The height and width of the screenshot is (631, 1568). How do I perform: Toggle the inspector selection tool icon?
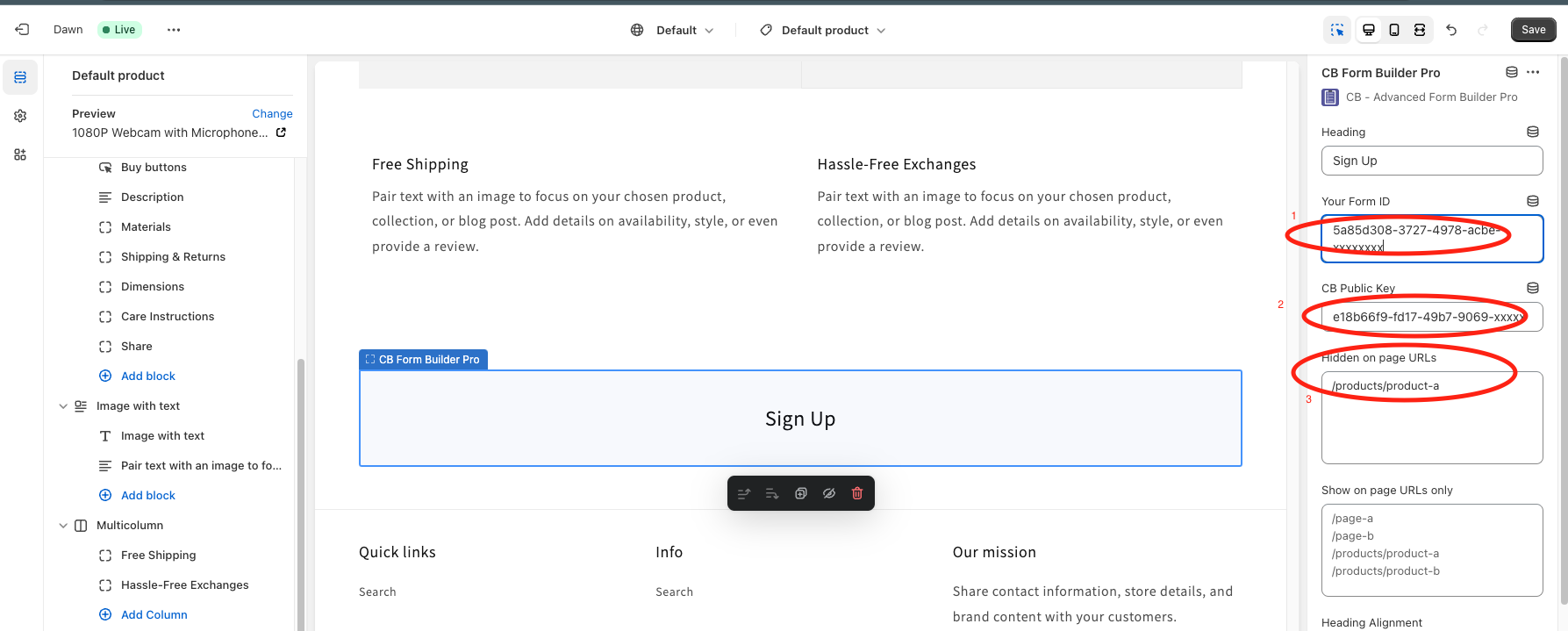pos(1337,30)
